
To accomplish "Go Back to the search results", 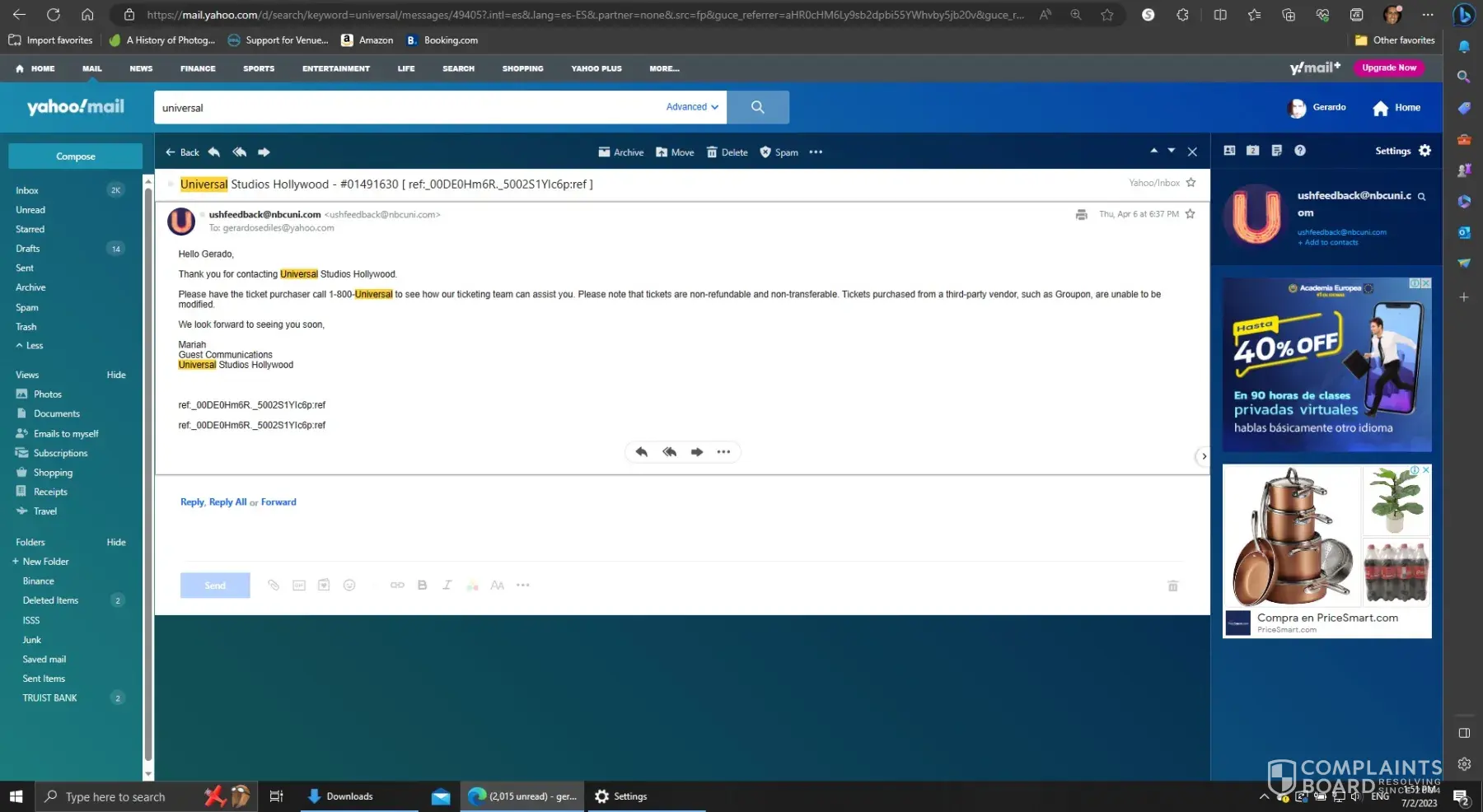I will 183,152.
